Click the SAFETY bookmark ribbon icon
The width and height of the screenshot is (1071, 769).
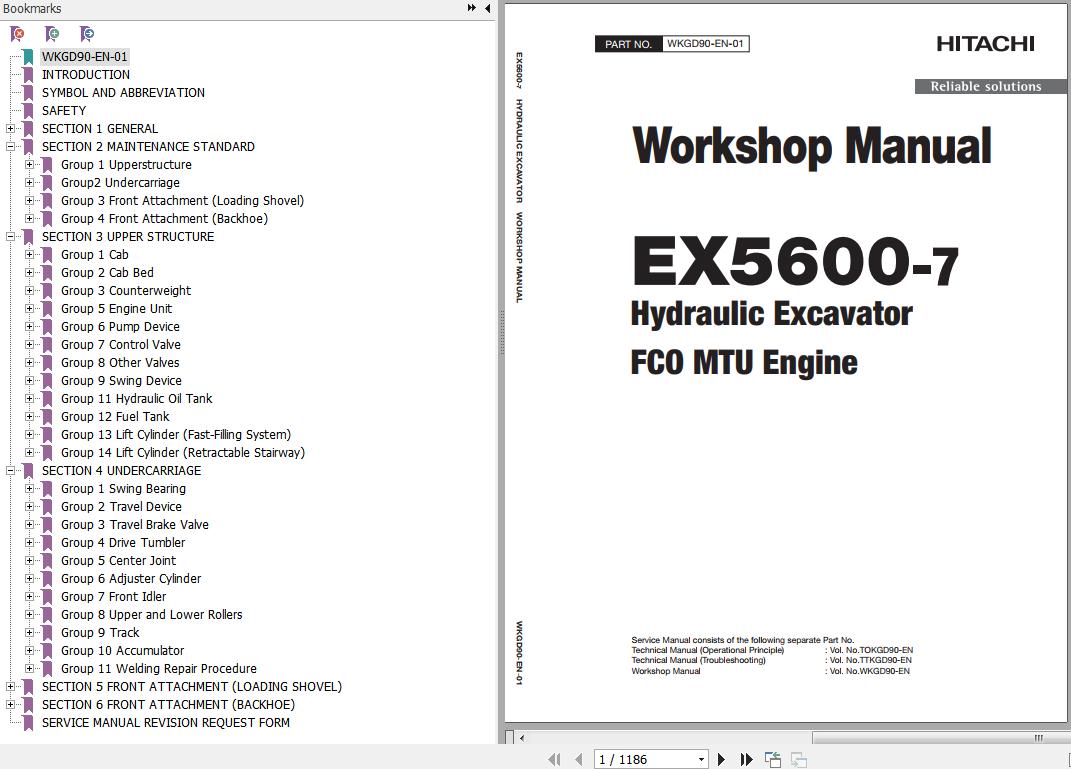[28, 111]
